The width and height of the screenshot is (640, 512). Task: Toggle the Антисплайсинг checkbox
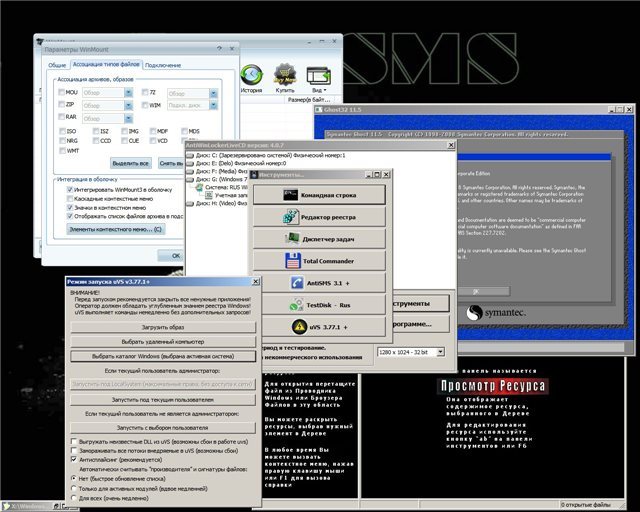coord(74,460)
